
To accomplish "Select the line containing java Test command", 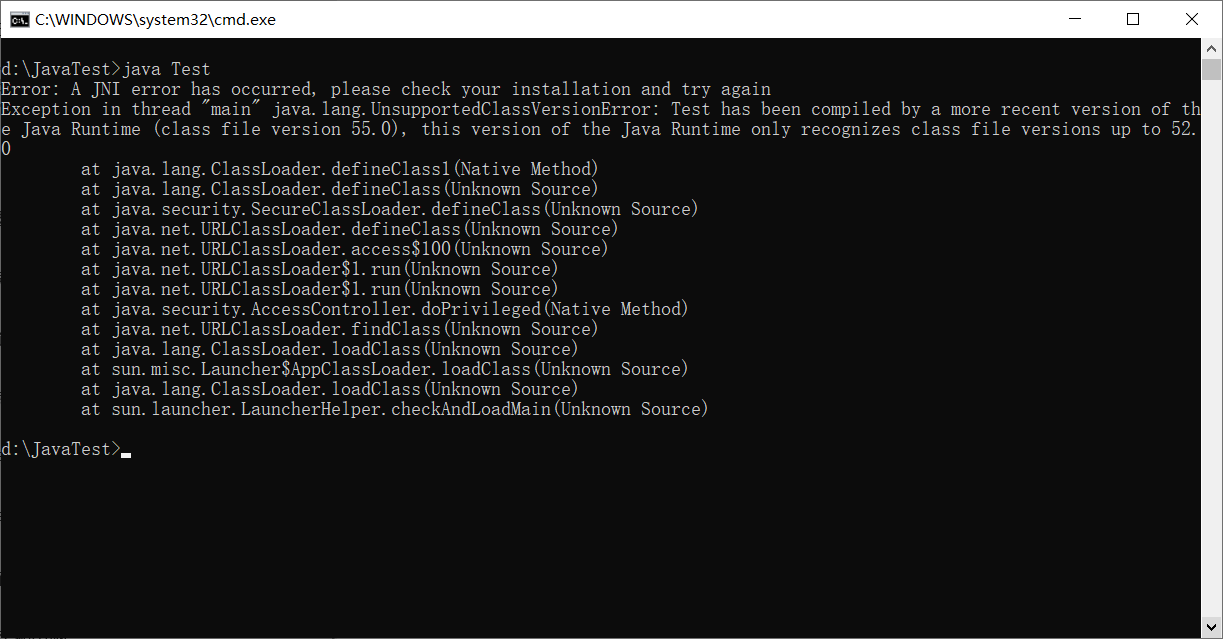I will (105, 68).
